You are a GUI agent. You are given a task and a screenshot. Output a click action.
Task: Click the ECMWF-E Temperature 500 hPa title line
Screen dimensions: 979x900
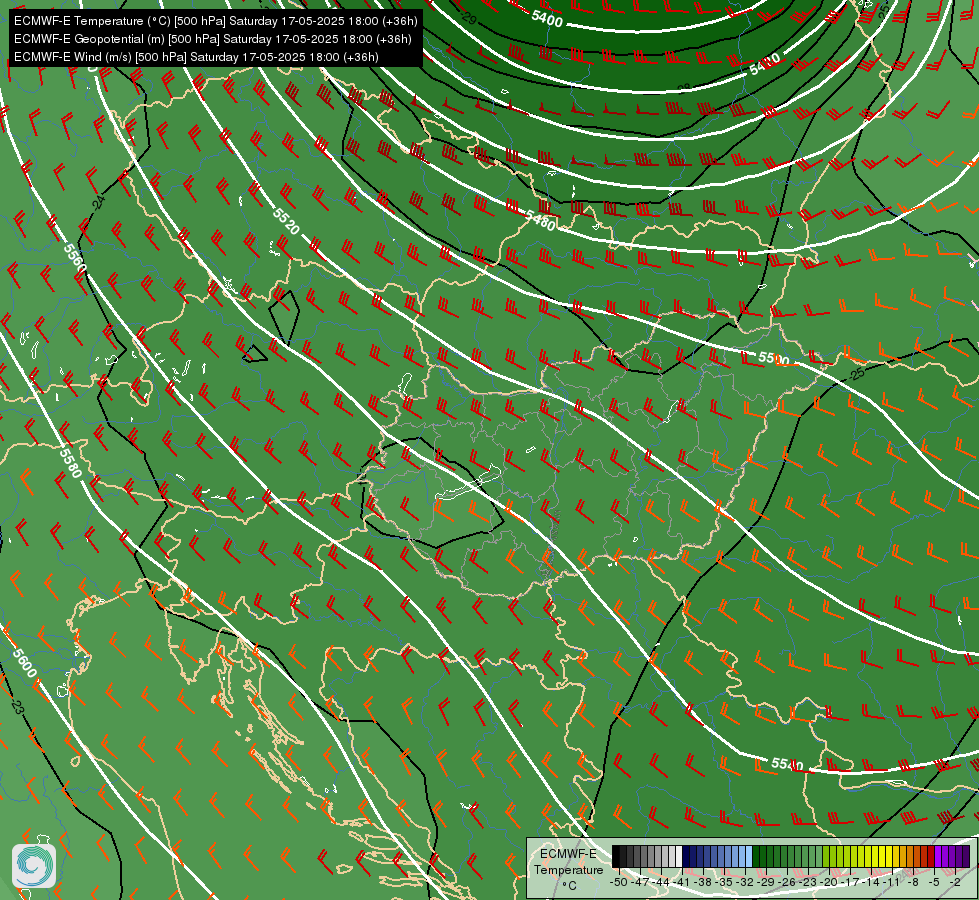pyautogui.click(x=215, y=21)
